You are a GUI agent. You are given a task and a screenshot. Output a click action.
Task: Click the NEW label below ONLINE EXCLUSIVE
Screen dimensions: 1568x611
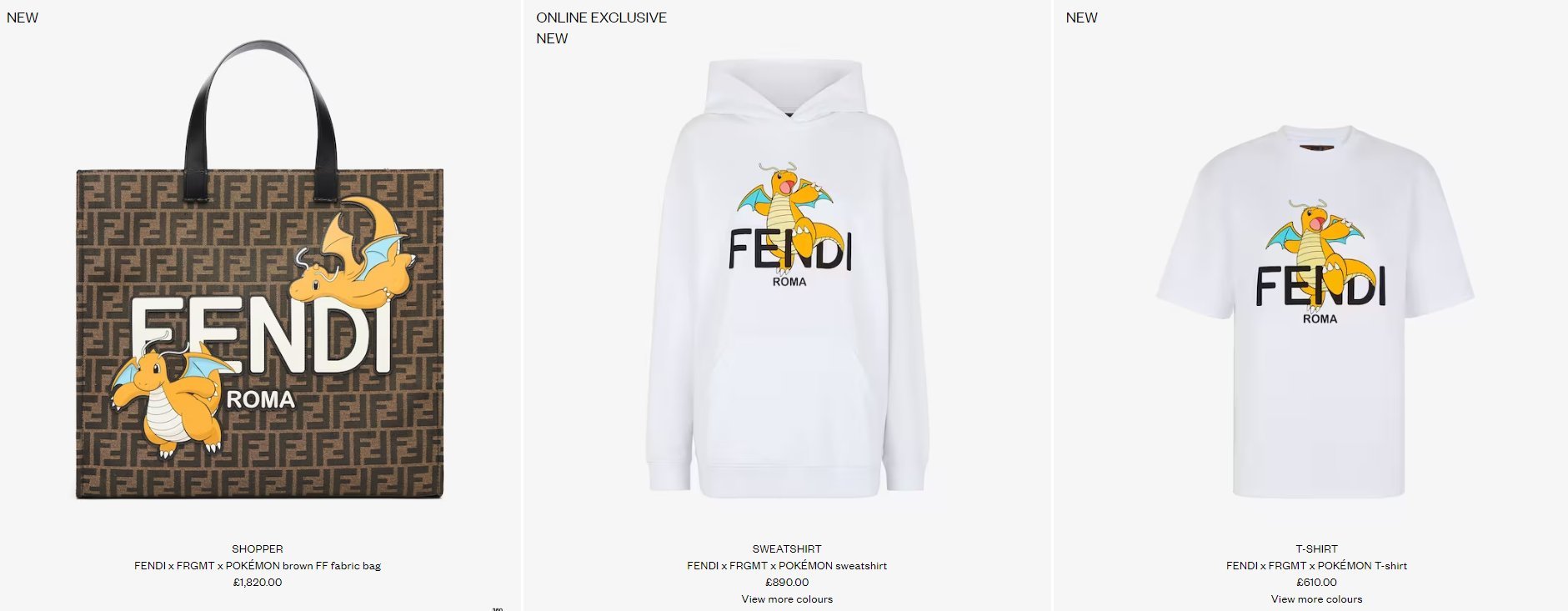point(552,38)
